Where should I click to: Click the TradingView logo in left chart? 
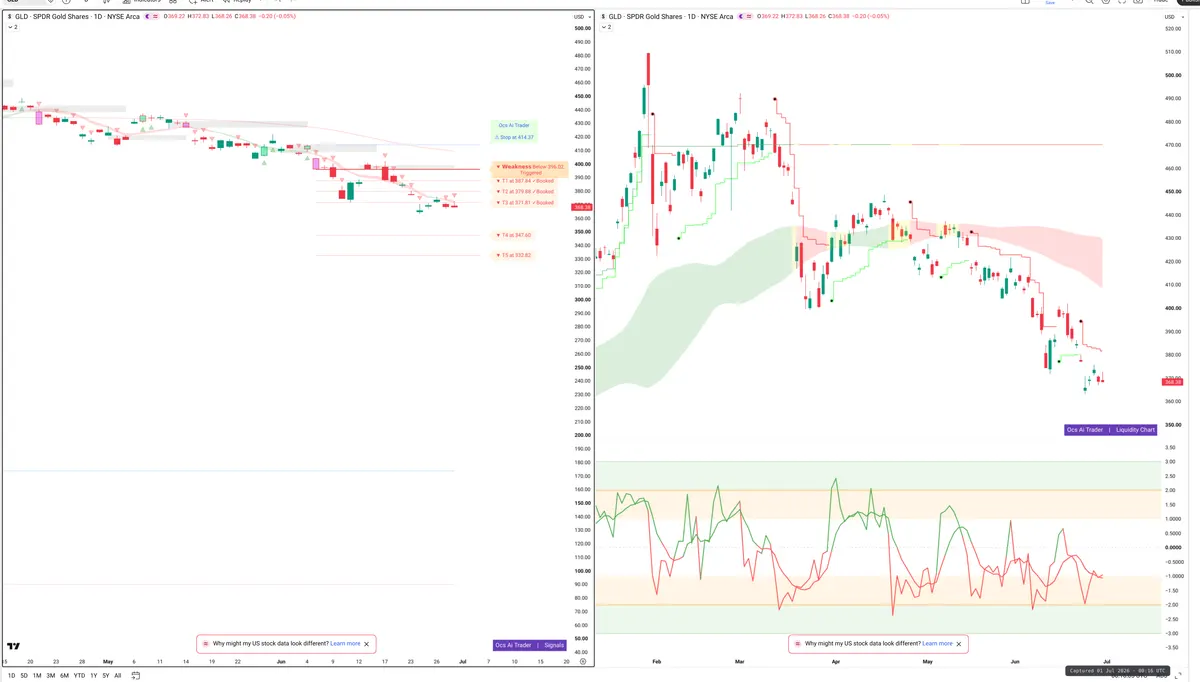[13, 645]
